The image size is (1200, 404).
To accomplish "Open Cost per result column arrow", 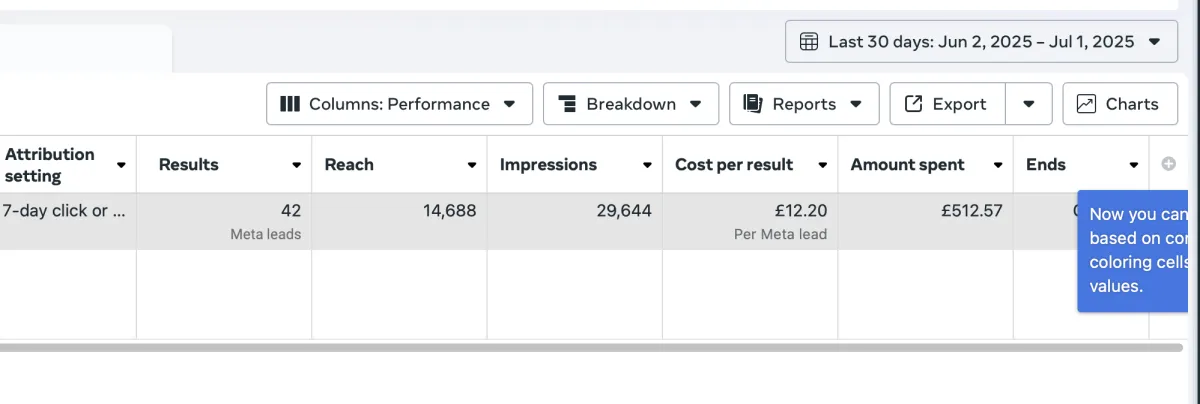I will (x=823, y=165).
